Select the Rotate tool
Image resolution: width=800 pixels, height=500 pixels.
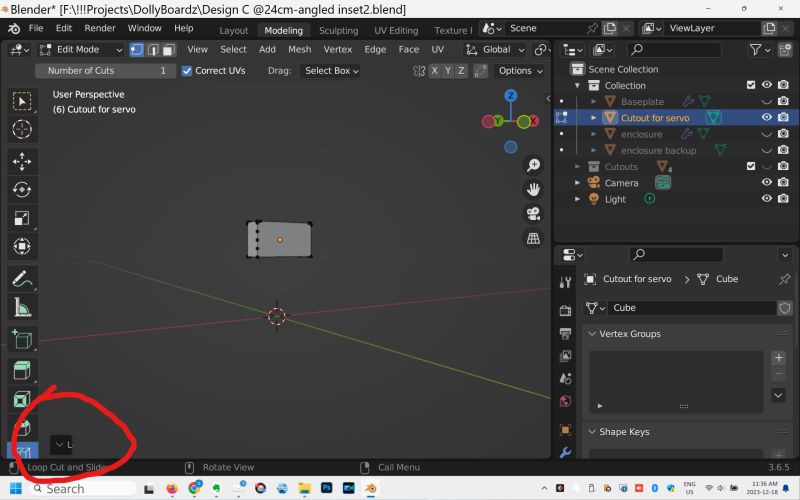tap(22, 190)
